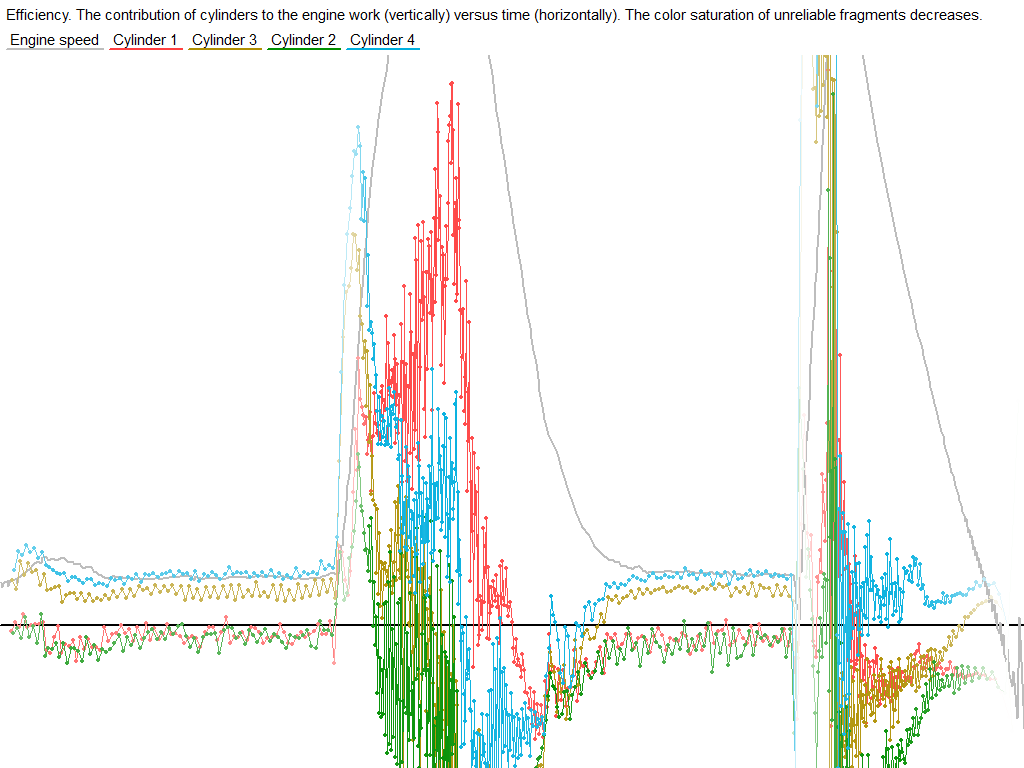Click gray color line under Engine speed legend
Viewport: 1024px width, 768px height.
[x=54, y=50]
